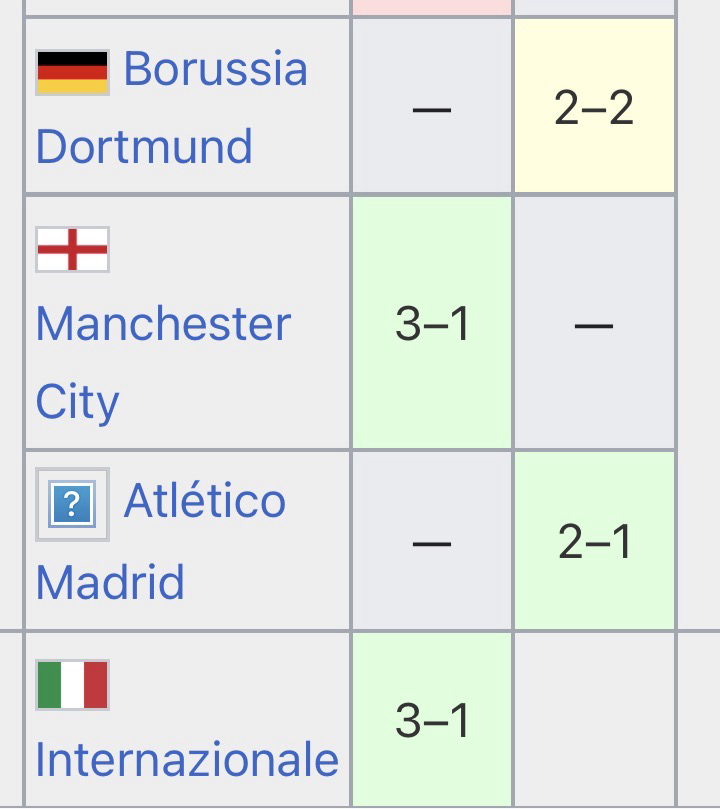Click the dash cell in Manchester City row
Screen dimensions: 720x809
594,323
